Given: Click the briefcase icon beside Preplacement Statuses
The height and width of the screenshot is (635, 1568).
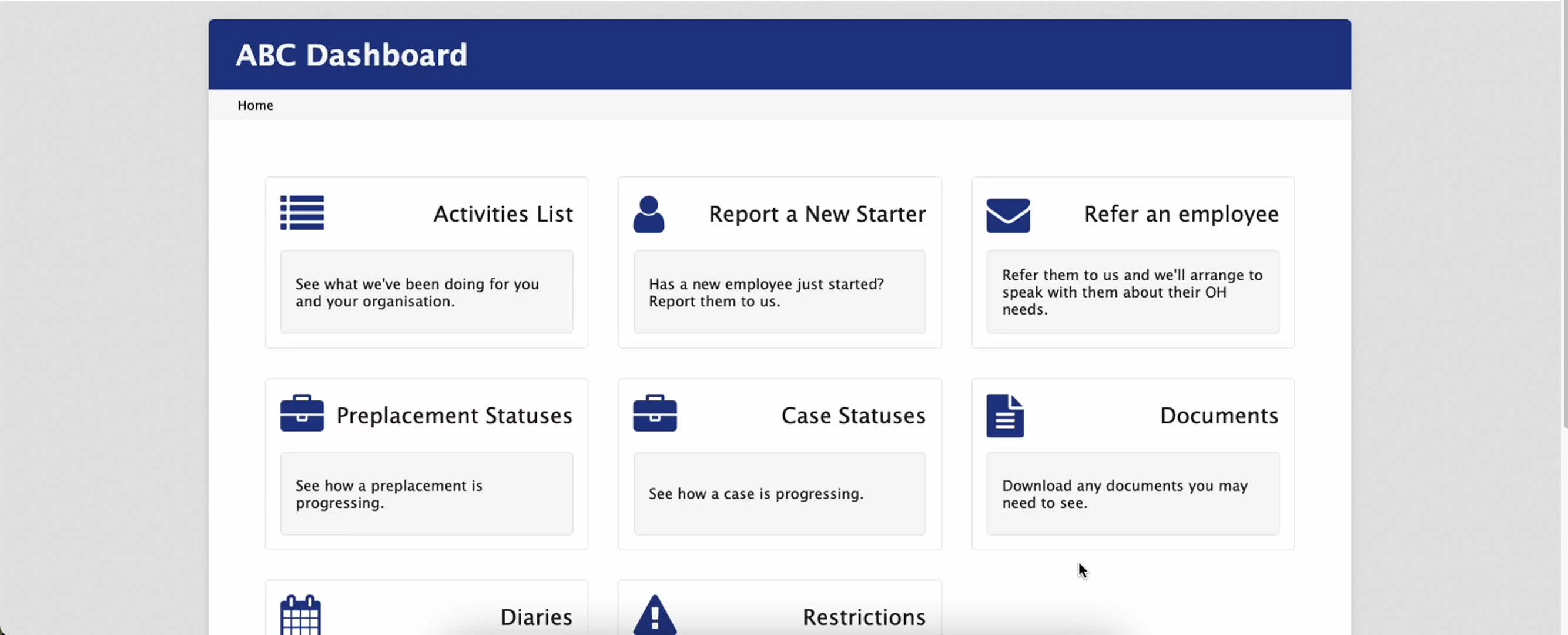Looking at the screenshot, I should point(302,413).
